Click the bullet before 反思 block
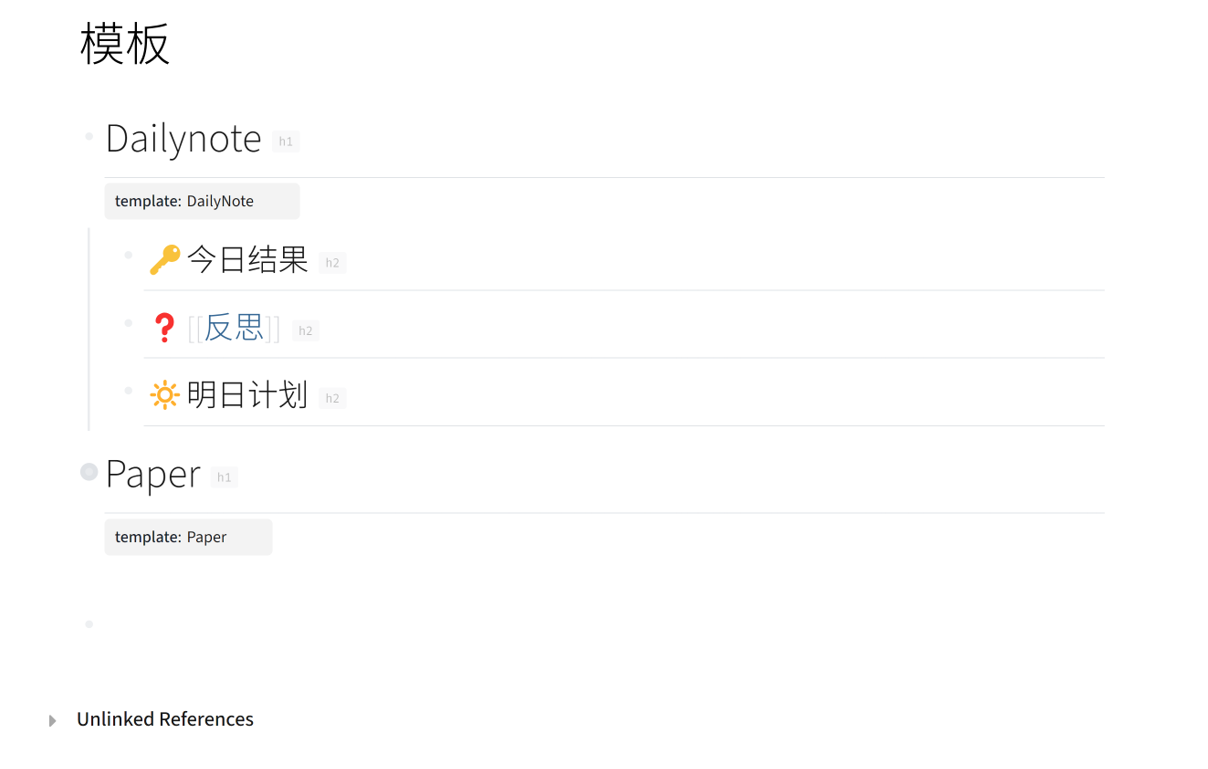 [x=128, y=322]
